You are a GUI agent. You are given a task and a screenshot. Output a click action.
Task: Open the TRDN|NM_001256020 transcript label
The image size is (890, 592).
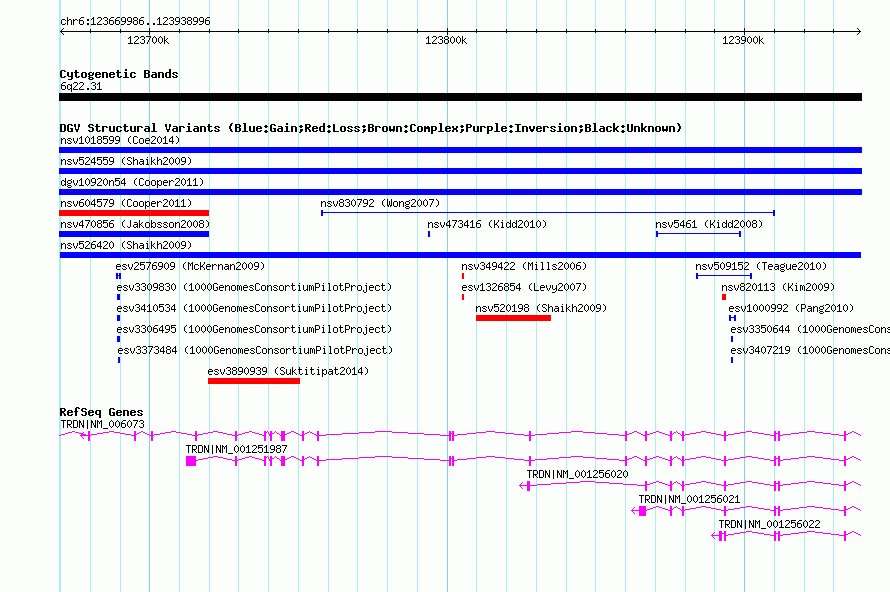coord(577,475)
